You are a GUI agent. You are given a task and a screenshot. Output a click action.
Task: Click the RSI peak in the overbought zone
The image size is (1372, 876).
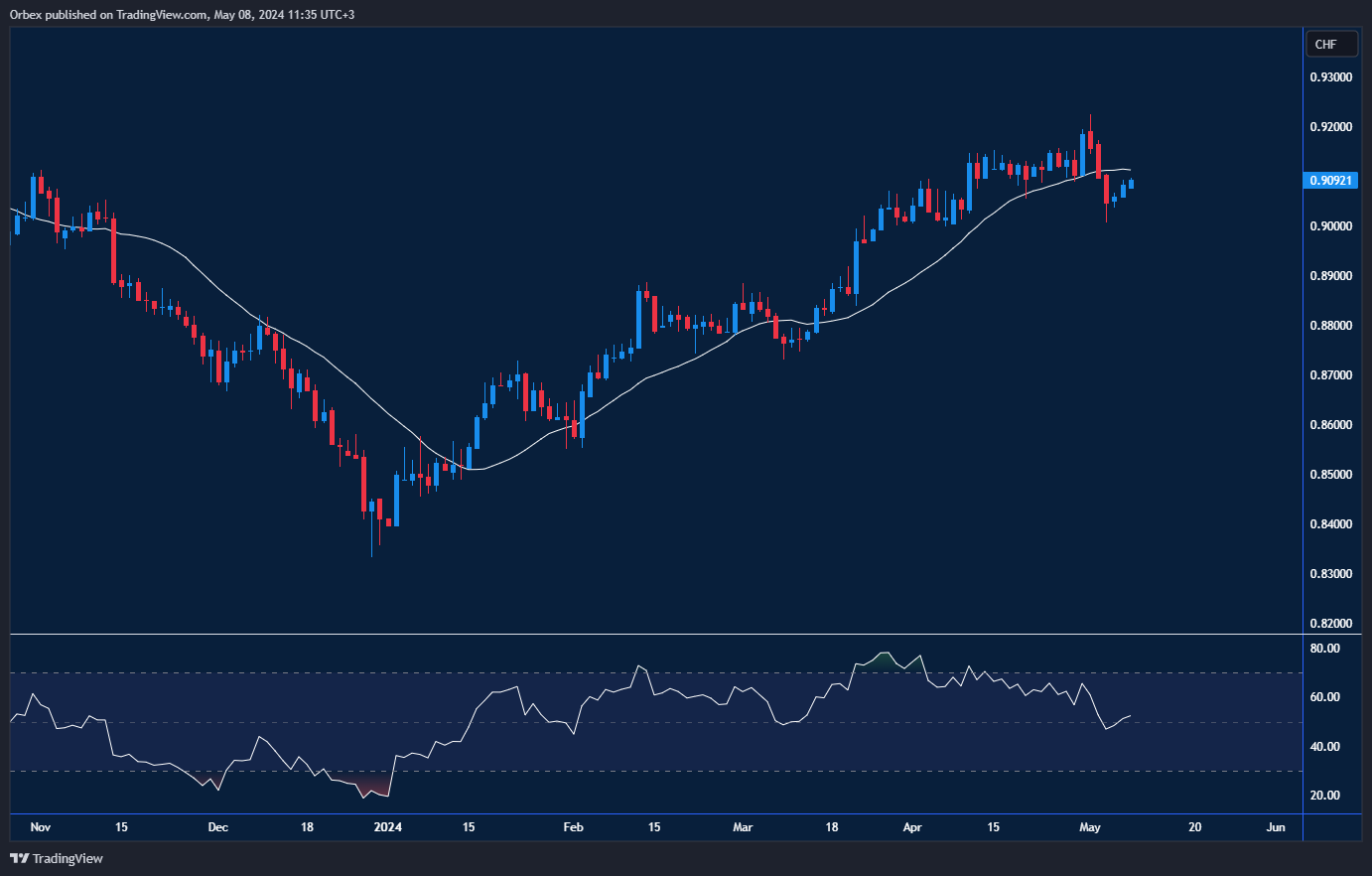pos(884,654)
